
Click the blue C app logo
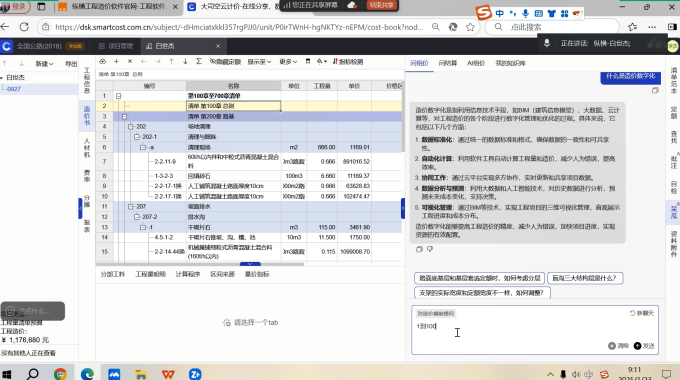pos(6,46)
